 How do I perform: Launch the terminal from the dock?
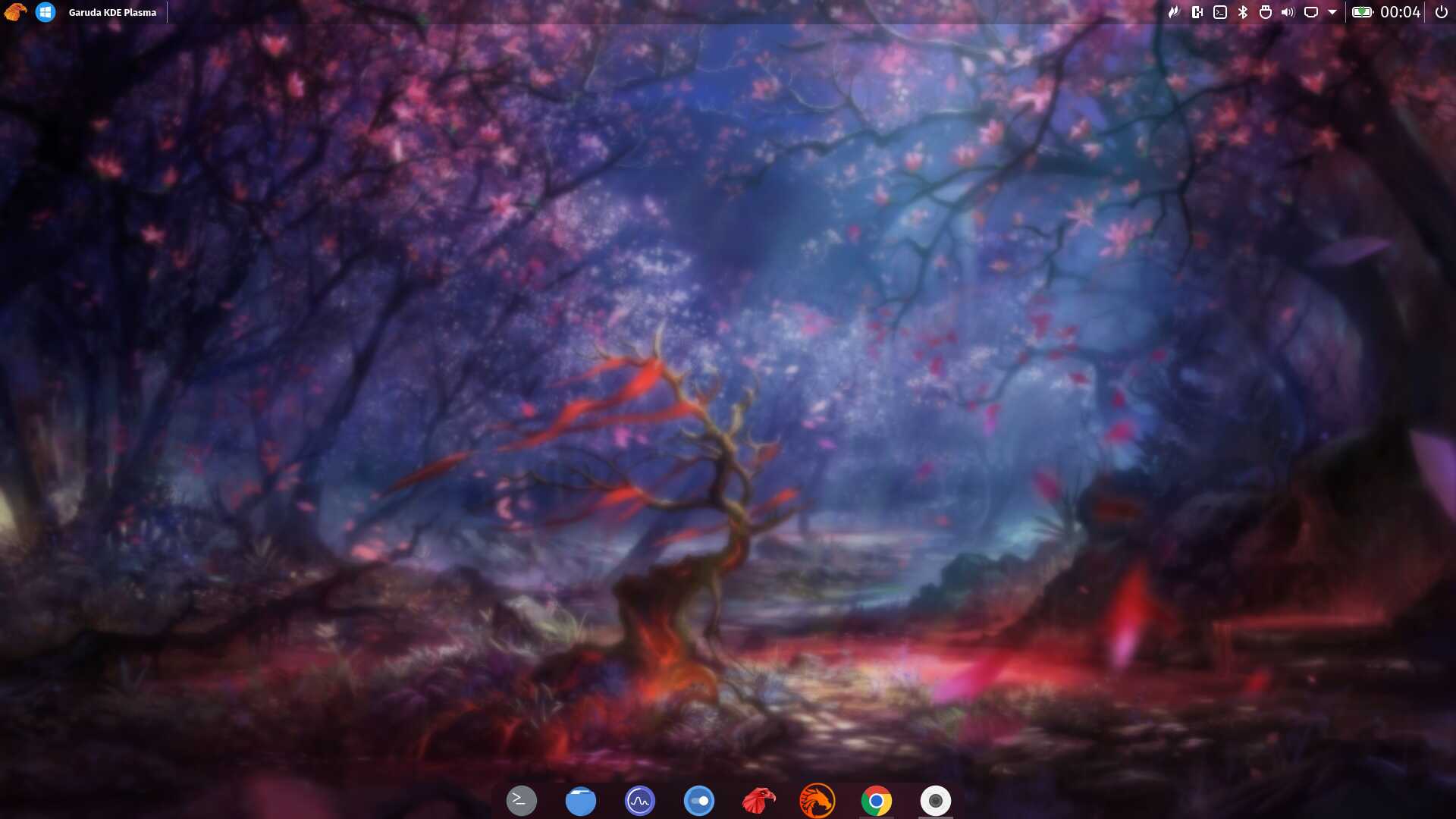(x=521, y=801)
